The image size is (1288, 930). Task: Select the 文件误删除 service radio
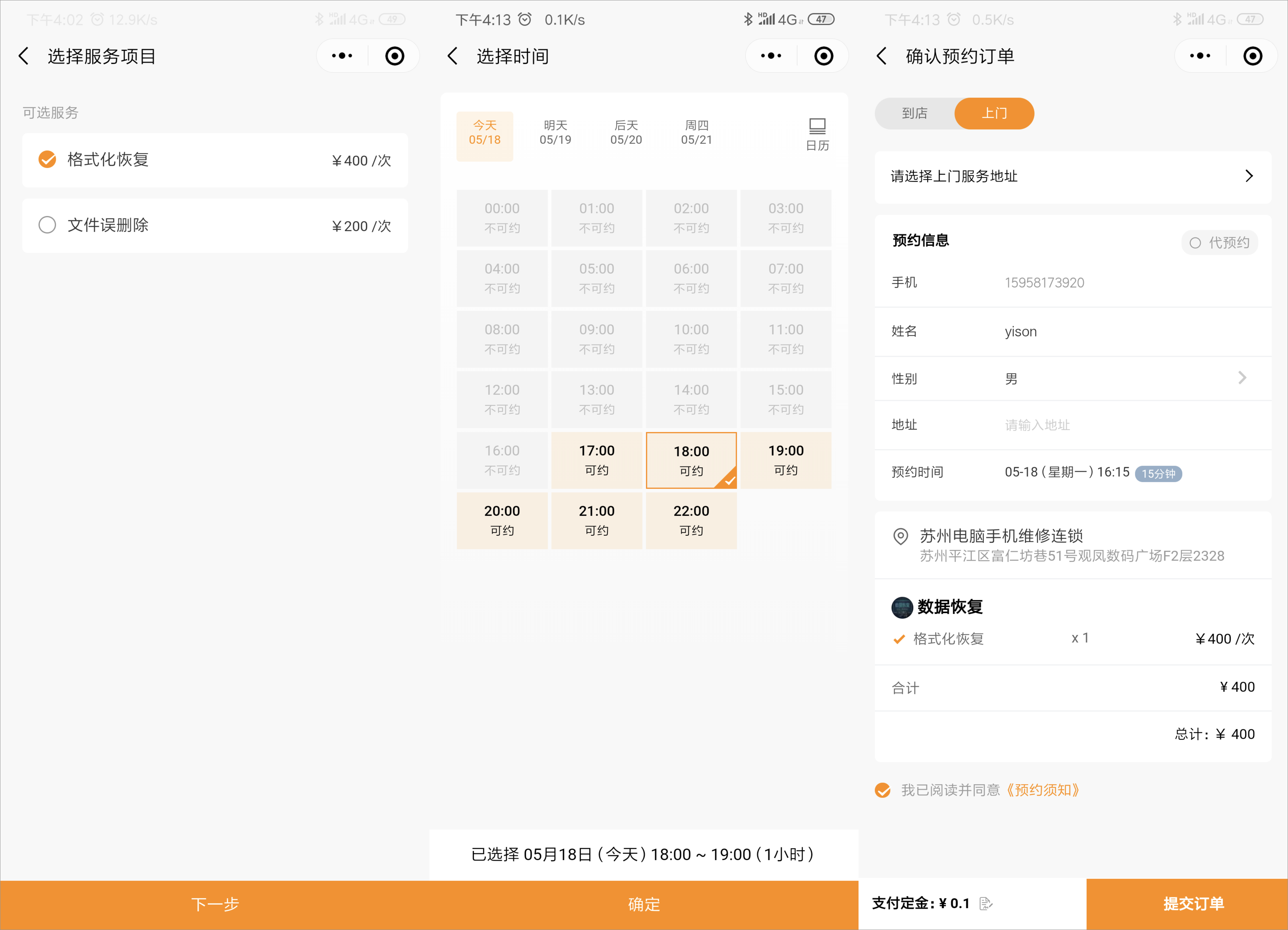click(47, 225)
